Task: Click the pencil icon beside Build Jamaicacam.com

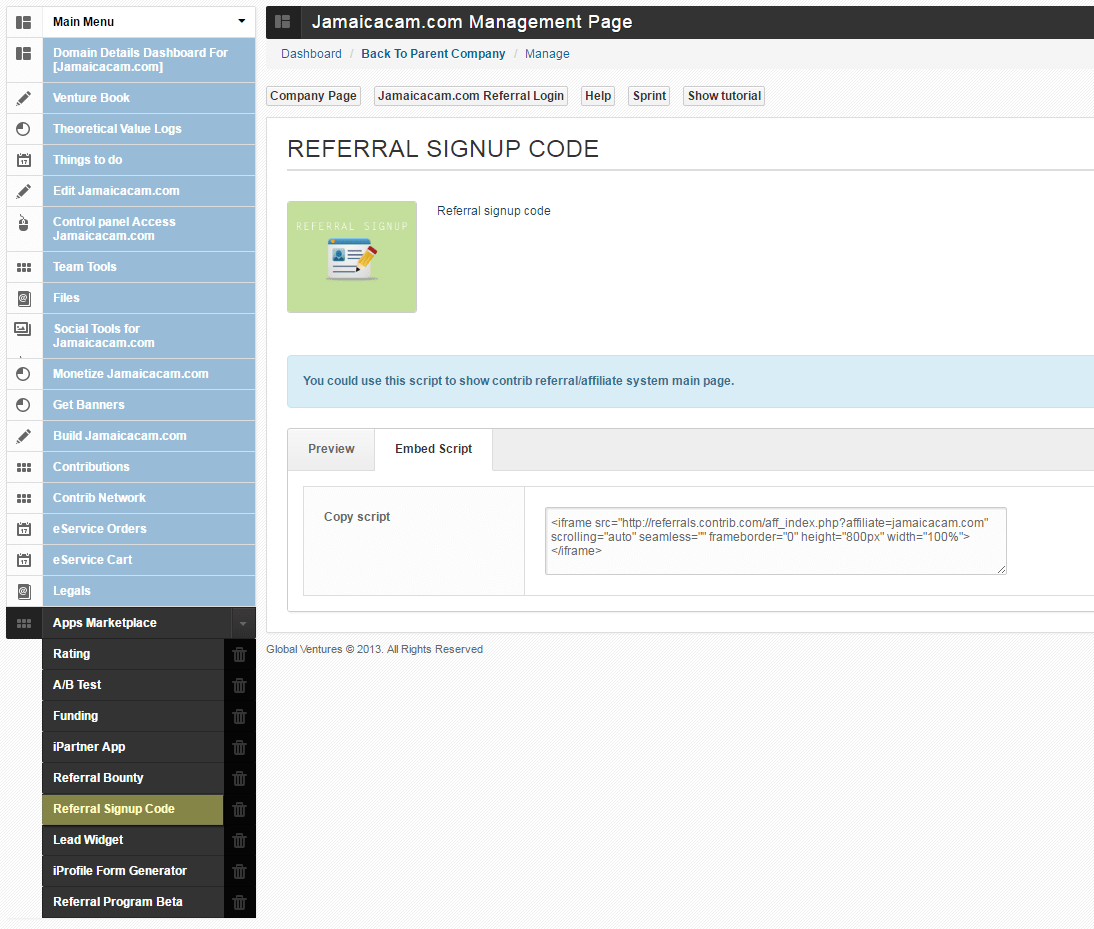Action: click(24, 436)
